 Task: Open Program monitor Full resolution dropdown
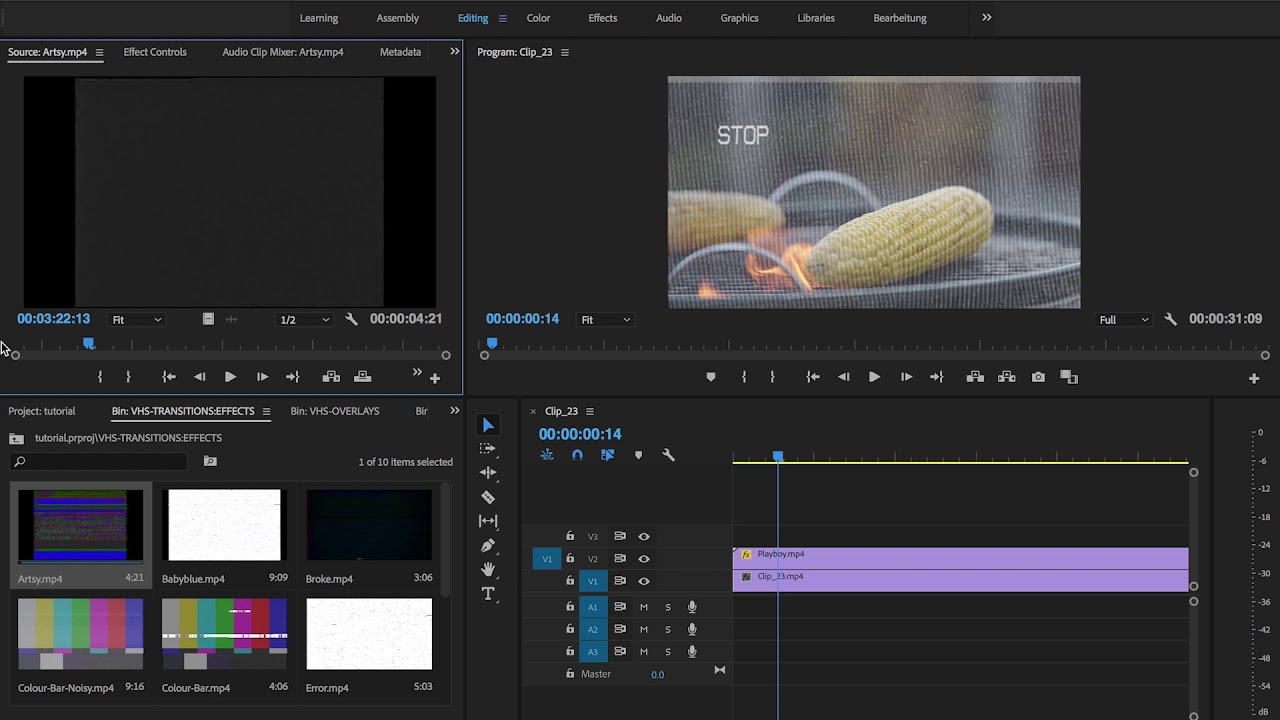point(1124,320)
